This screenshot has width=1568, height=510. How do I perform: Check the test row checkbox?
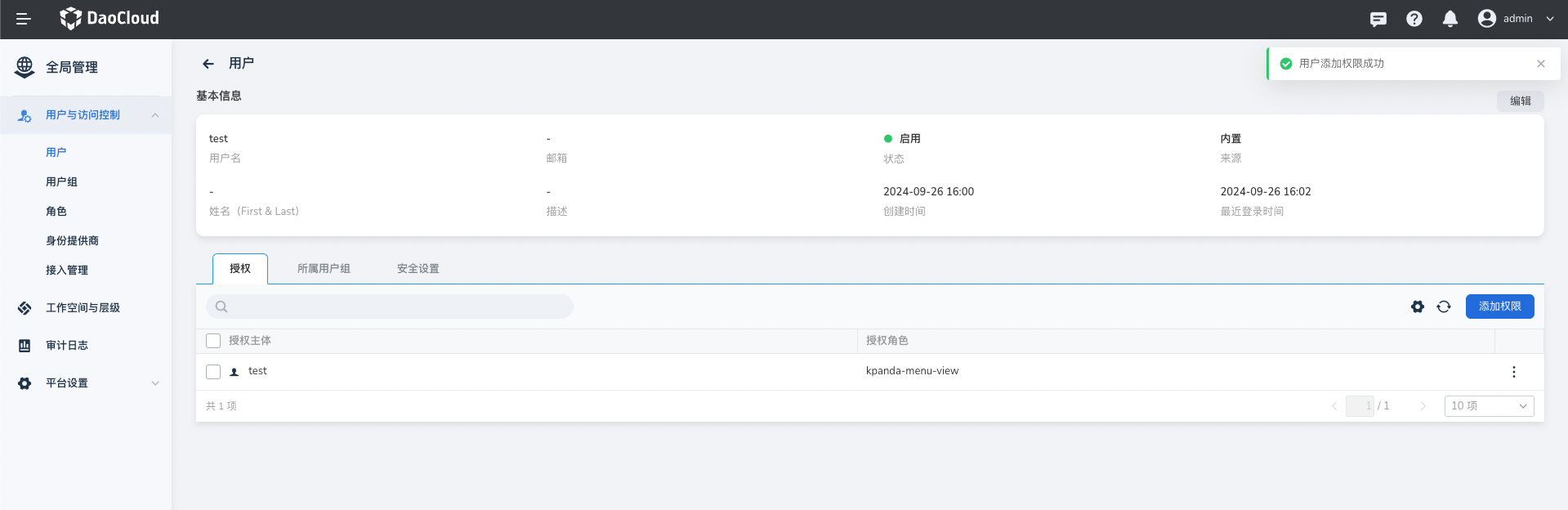click(x=213, y=372)
